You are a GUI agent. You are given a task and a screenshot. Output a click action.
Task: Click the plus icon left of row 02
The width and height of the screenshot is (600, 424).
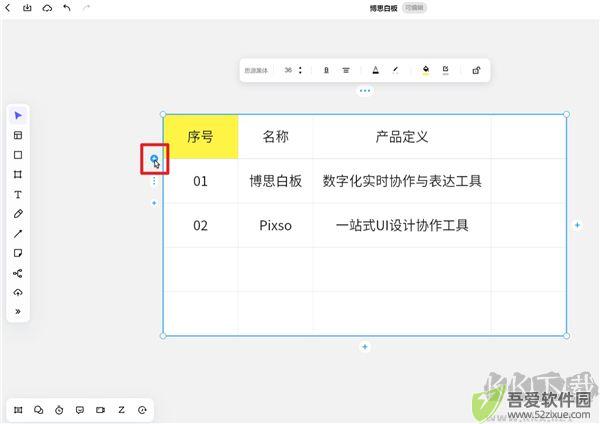pyautogui.click(x=154, y=203)
